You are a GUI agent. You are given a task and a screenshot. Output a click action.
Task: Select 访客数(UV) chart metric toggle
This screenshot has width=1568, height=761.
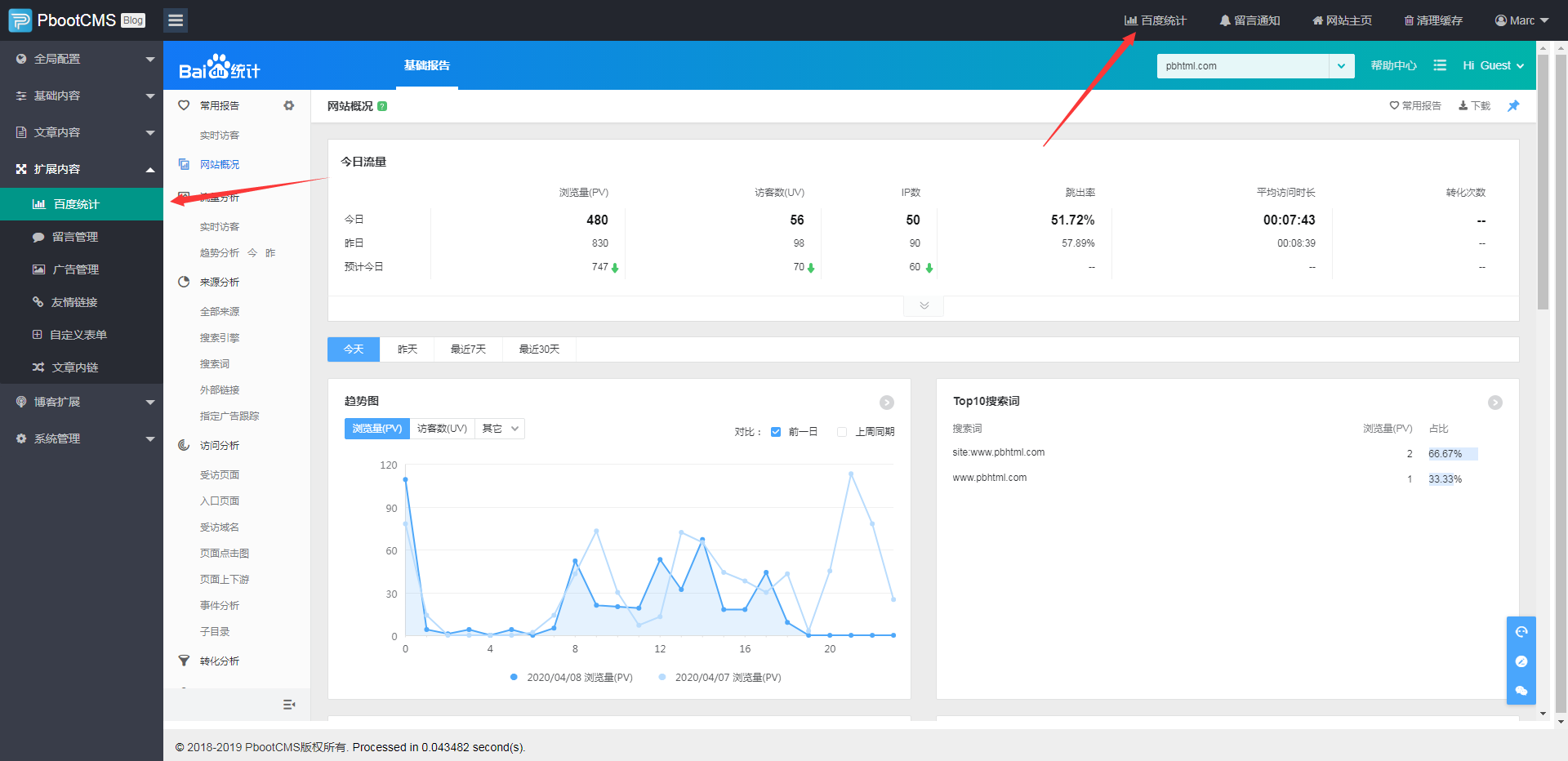(x=442, y=429)
